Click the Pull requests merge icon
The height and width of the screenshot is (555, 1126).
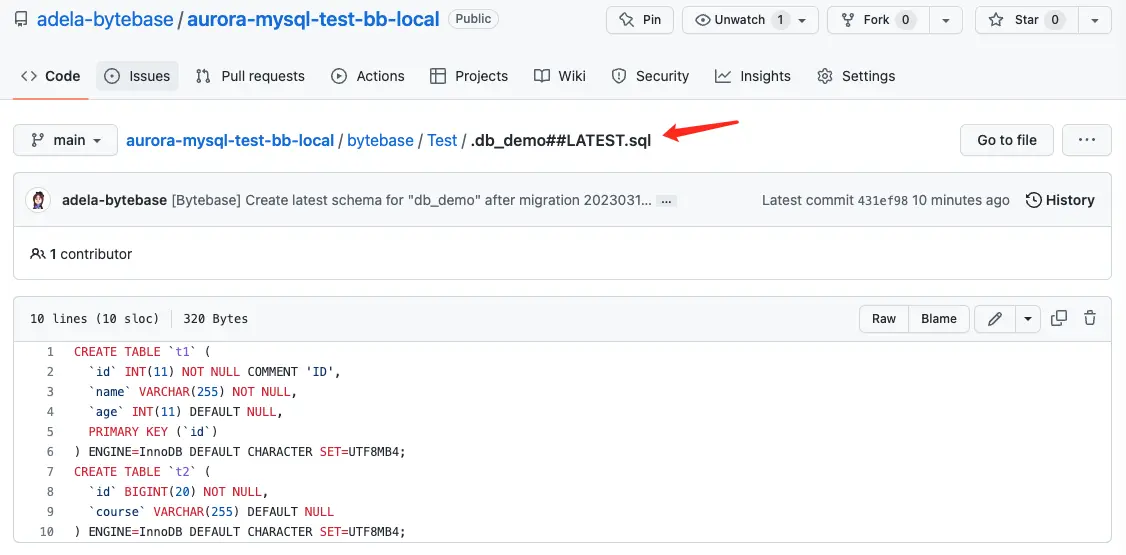point(203,76)
